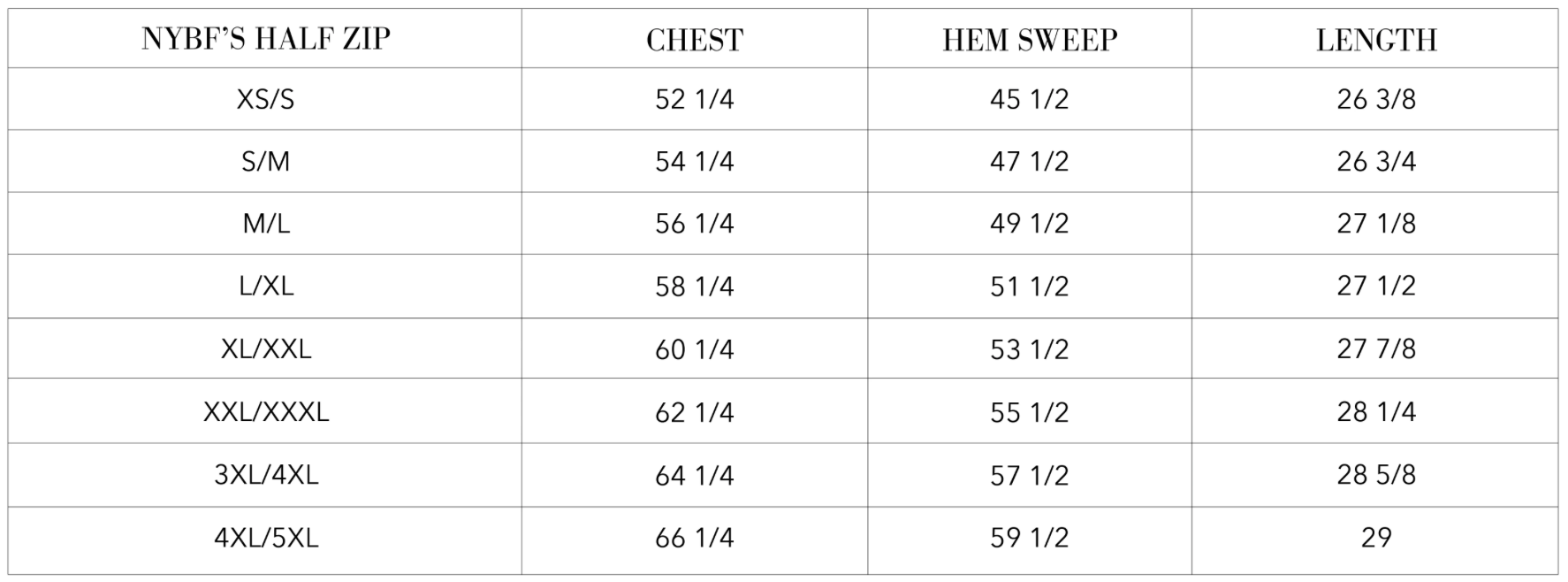This screenshot has width=1568, height=582.
Task: Click hem sweep value 45 1/2
Action: tap(1030, 99)
